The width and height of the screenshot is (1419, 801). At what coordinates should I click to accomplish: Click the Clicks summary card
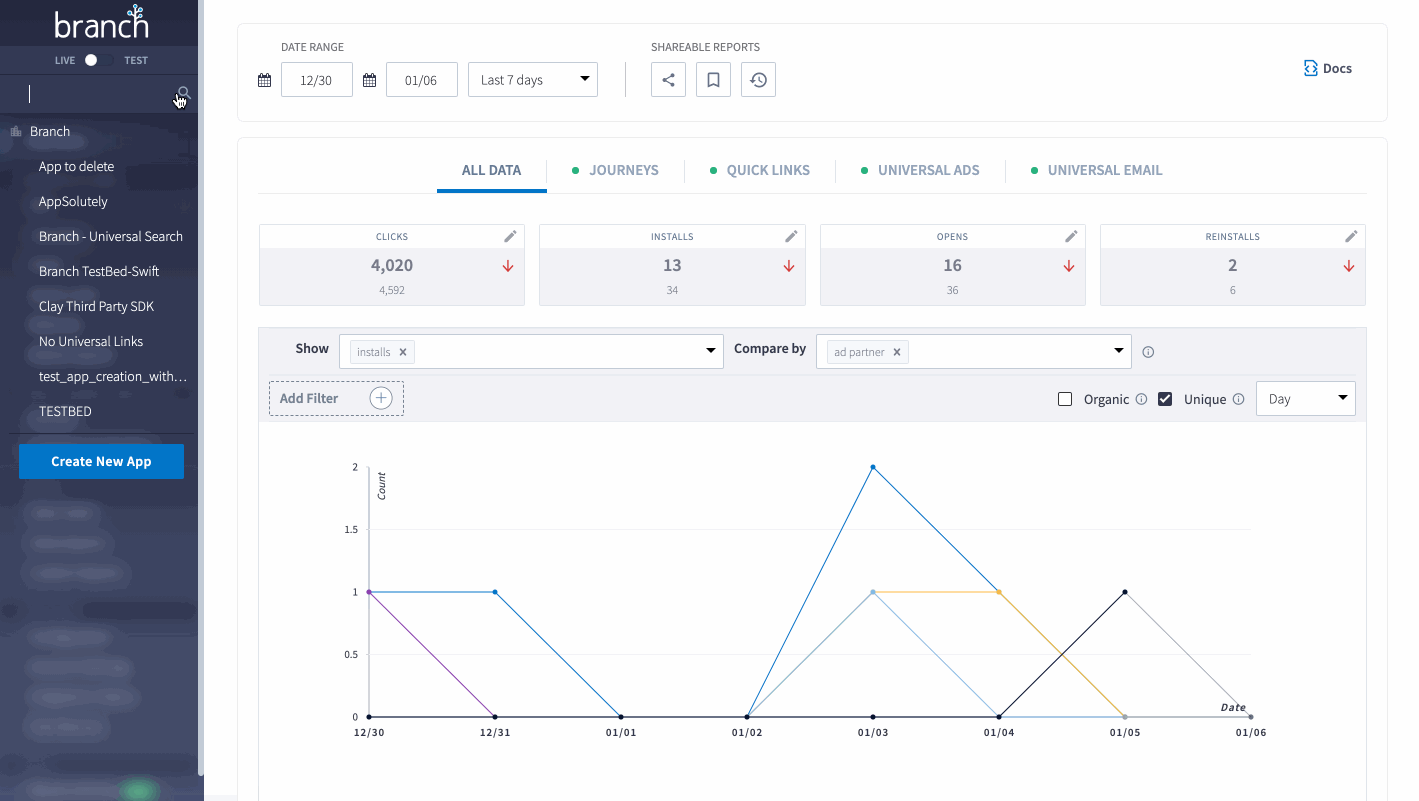[x=392, y=265]
